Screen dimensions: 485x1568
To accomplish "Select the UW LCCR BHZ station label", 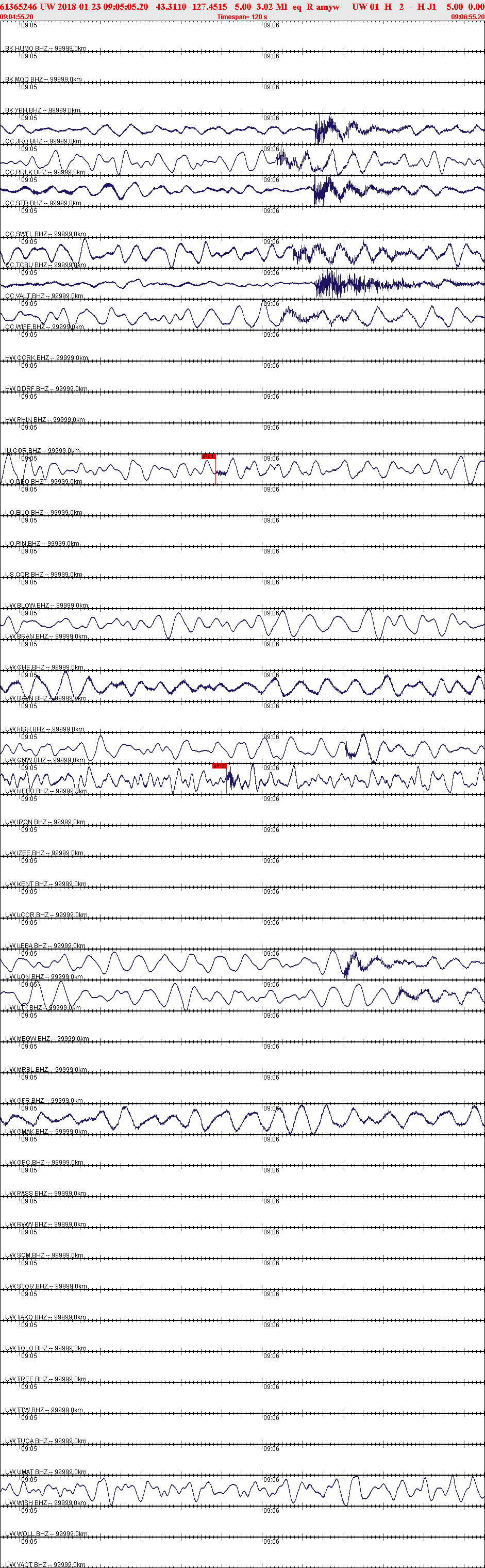I will 46,916.
